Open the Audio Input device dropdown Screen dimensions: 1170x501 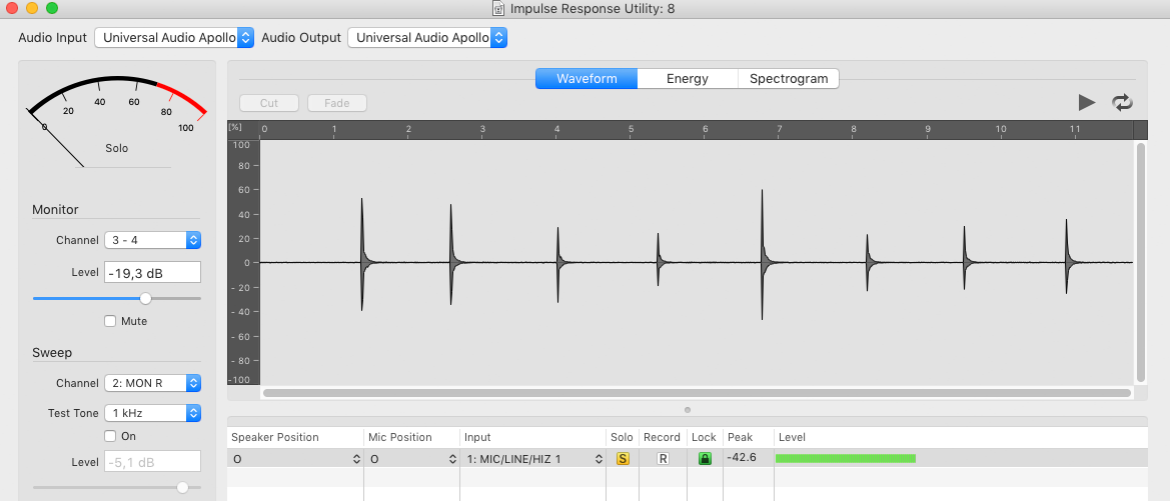174,37
